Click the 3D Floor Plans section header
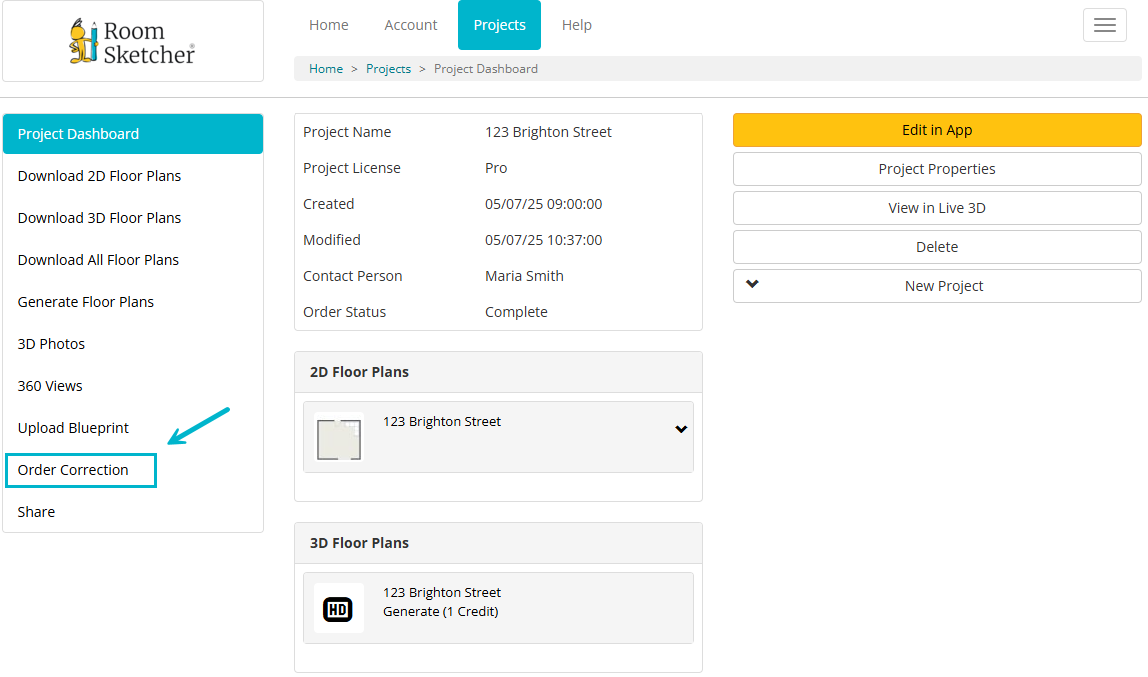The width and height of the screenshot is (1148, 677). [498, 543]
